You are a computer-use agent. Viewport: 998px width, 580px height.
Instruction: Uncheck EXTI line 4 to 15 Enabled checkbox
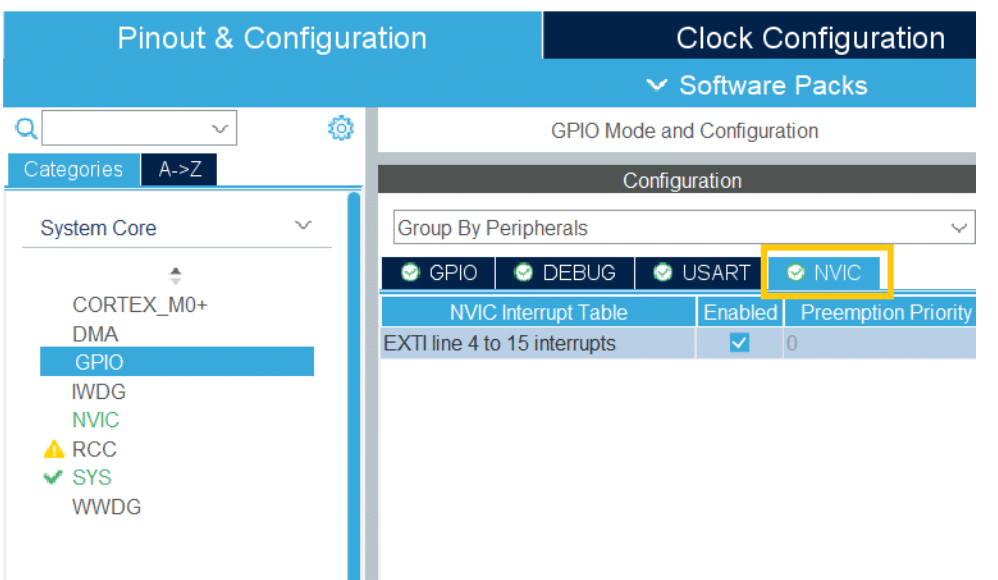[739, 343]
